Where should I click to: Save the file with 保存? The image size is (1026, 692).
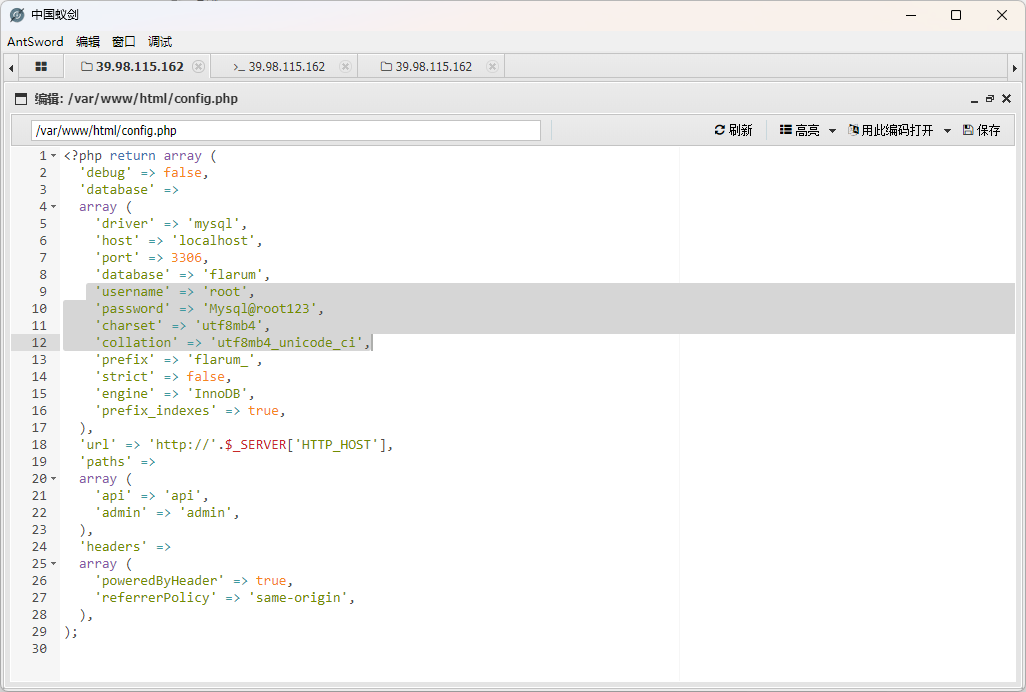click(x=981, y=130)
